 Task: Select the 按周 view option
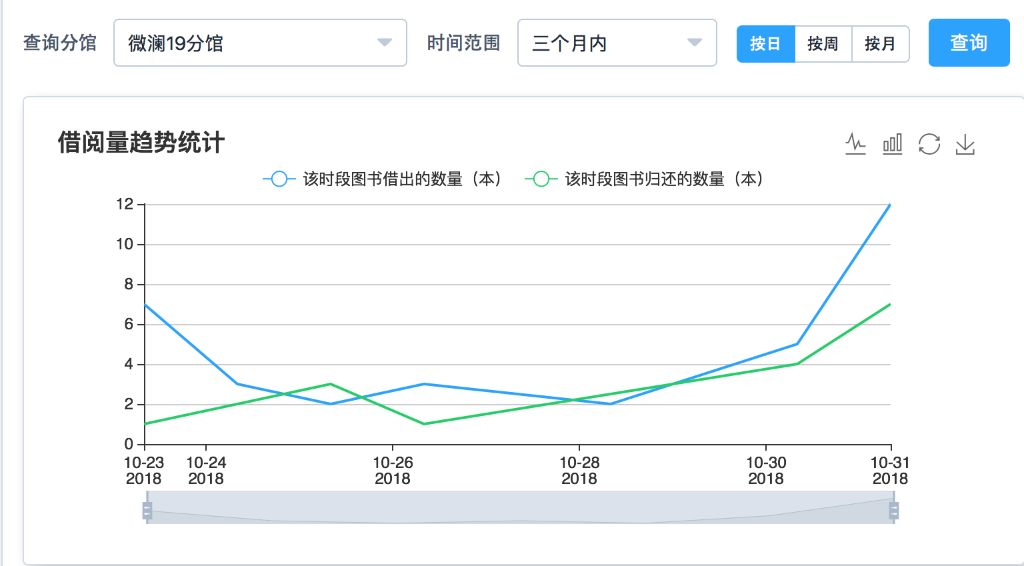[x=823, y=44]
